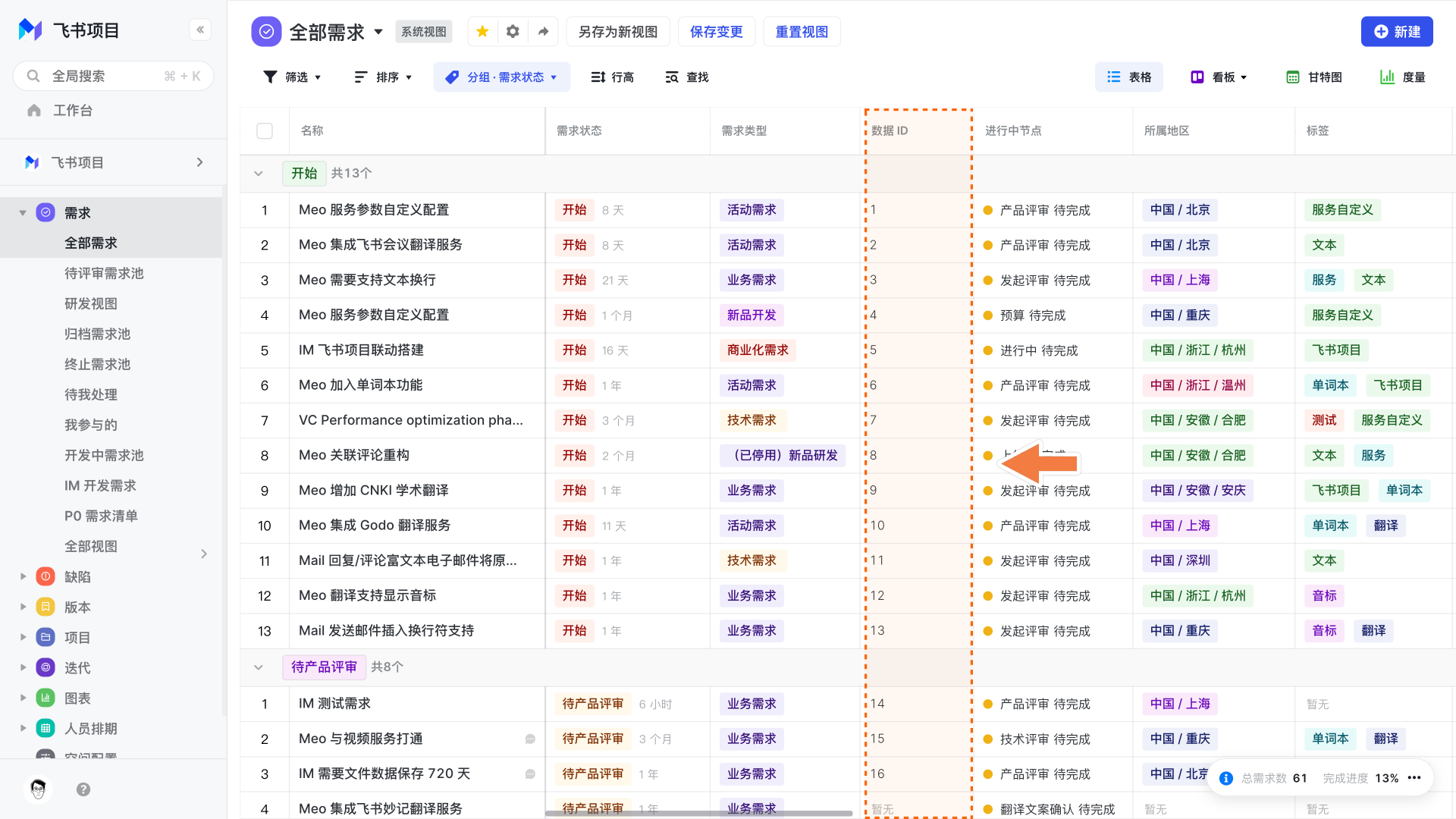Screen dimensions: 1456x819
Task: Collapse the sidebar with double-chevron icon
Action: [x=200, y=30]
